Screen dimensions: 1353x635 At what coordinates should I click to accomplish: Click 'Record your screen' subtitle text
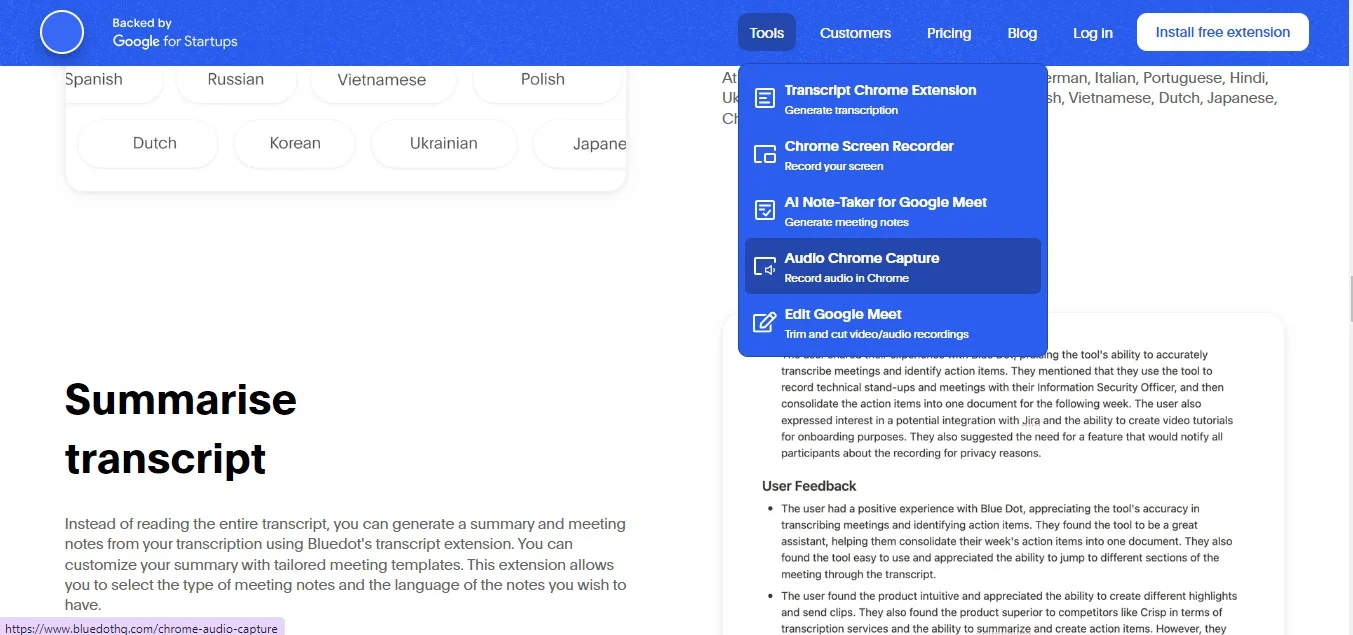(834, 166)
